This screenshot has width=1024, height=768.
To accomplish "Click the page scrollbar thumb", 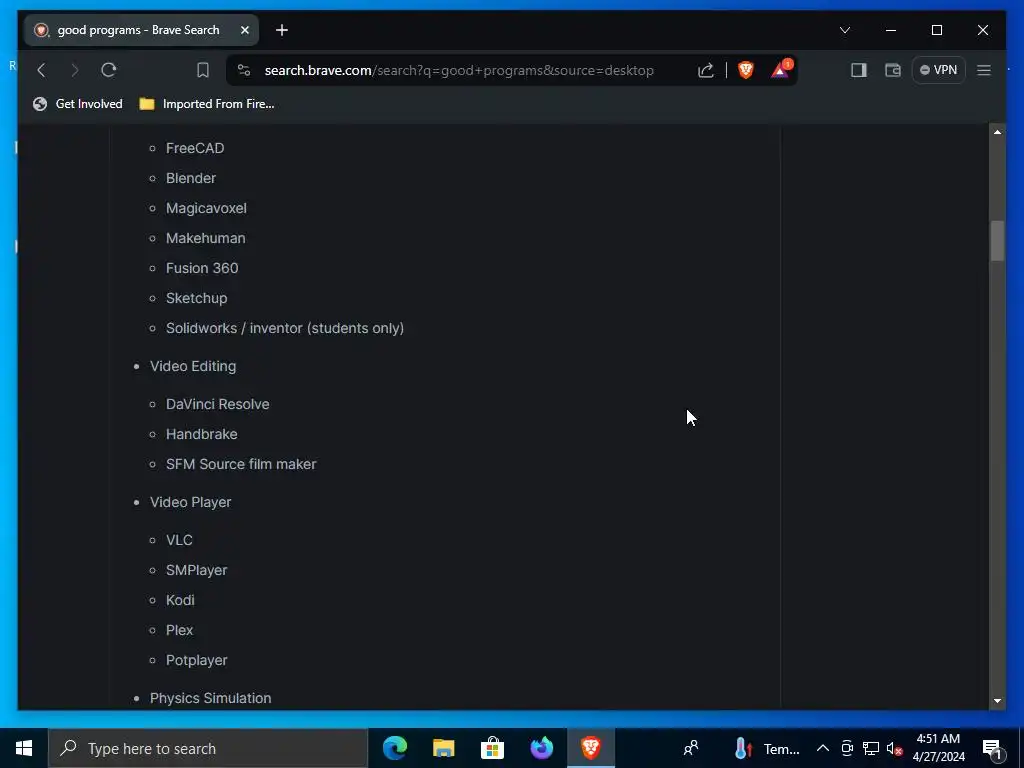I will click(x=997, y=241).
